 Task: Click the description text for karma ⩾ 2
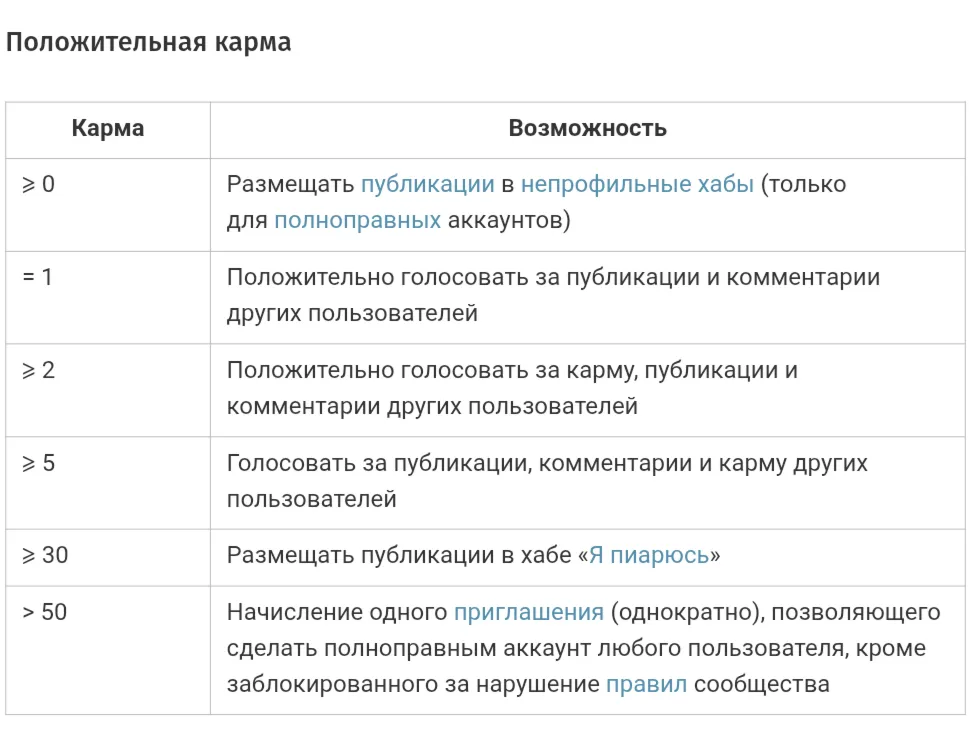[x=512, y=388]
